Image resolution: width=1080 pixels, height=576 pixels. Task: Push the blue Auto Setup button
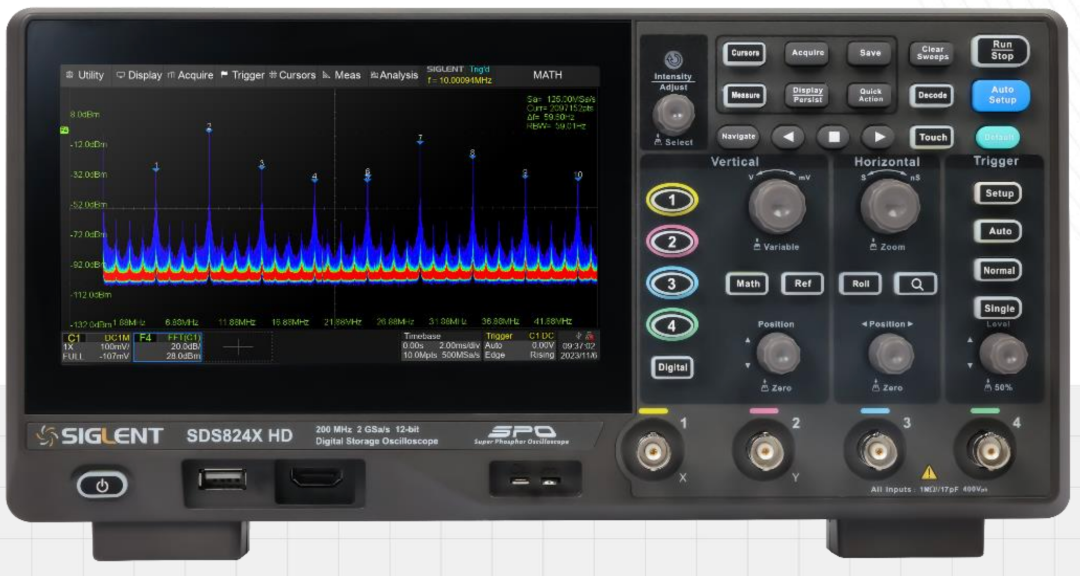(1001, 95)
